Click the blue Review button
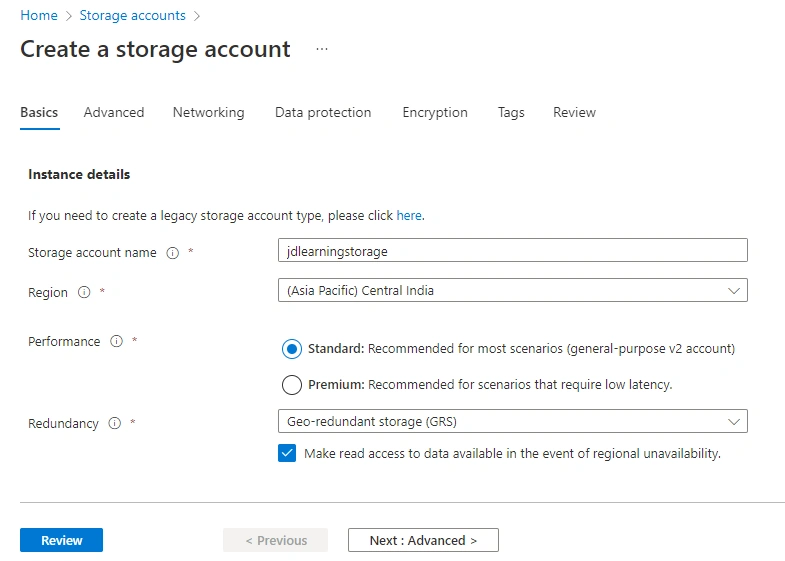The image size is (785, 561). (62, 540)
